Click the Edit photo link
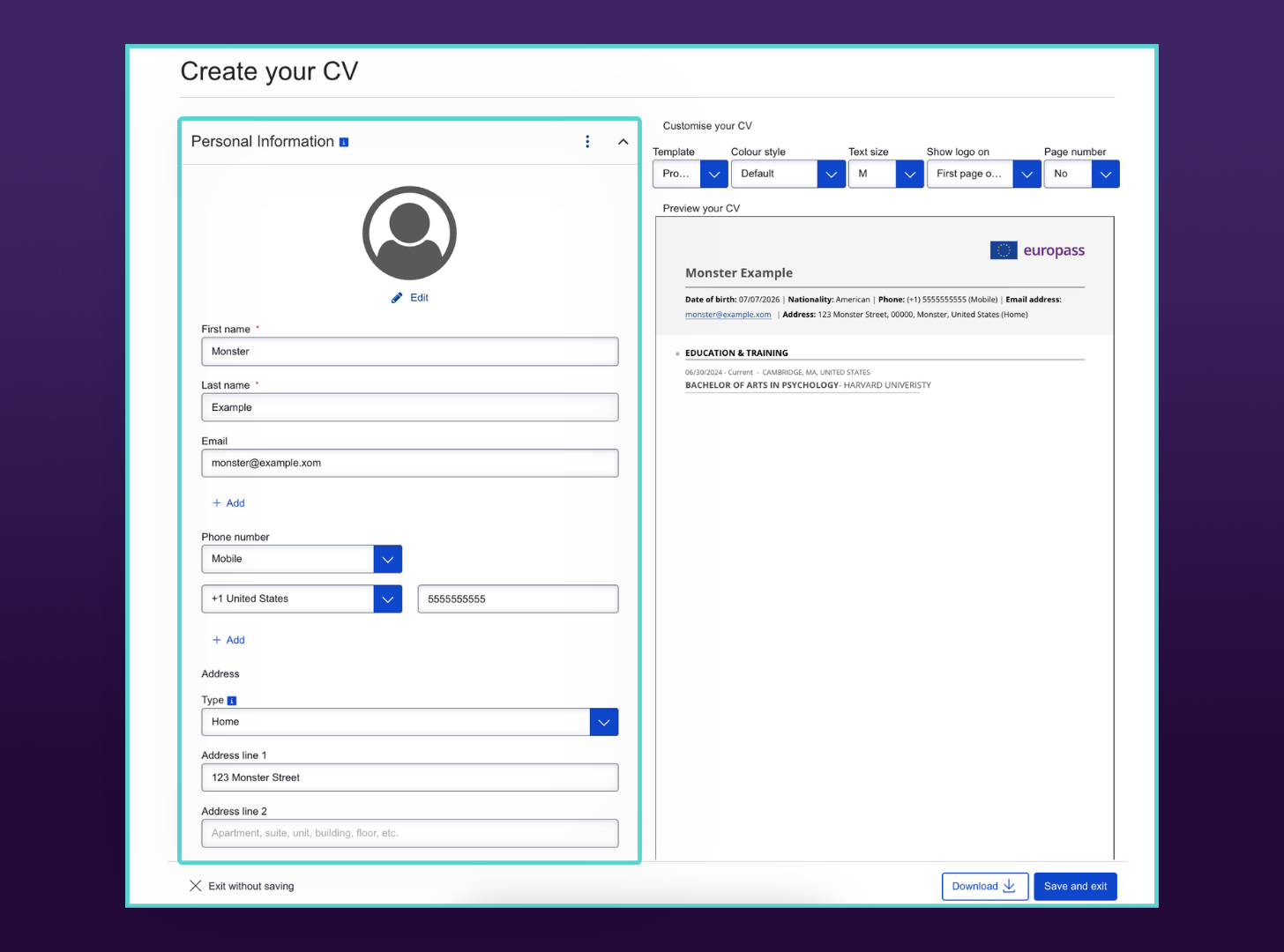1284x952 pixels. [x=410, y=298]
